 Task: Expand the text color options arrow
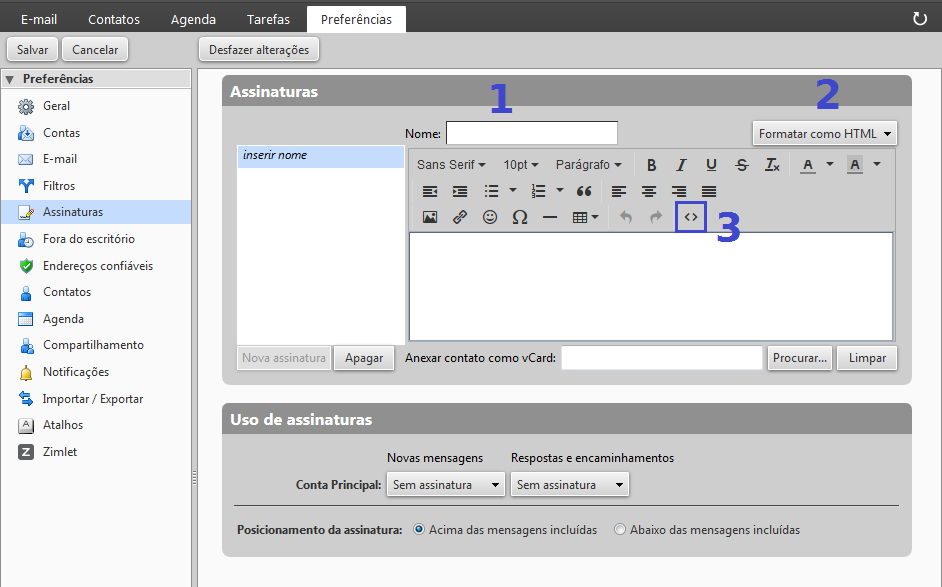(830, 164)
